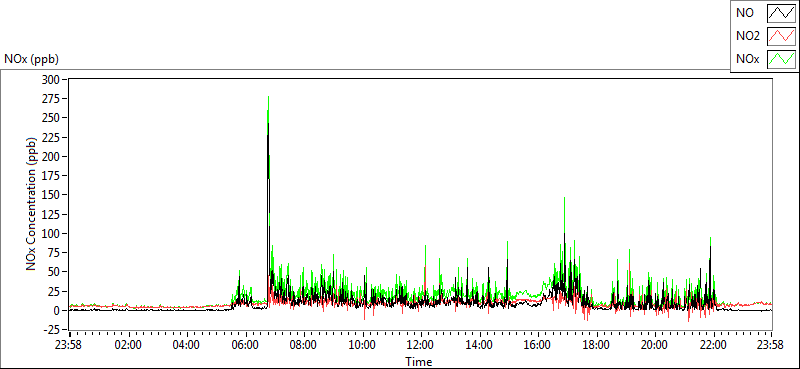800x369 pixels.
Task: Click the Time x-axis label
Action: tap(419, 362)
